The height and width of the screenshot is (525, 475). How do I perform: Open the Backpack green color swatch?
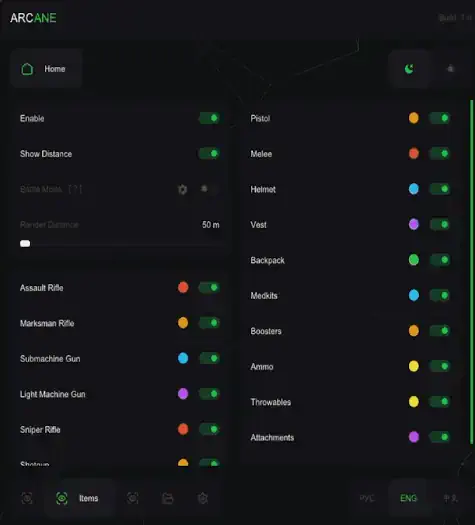(414, 260)
